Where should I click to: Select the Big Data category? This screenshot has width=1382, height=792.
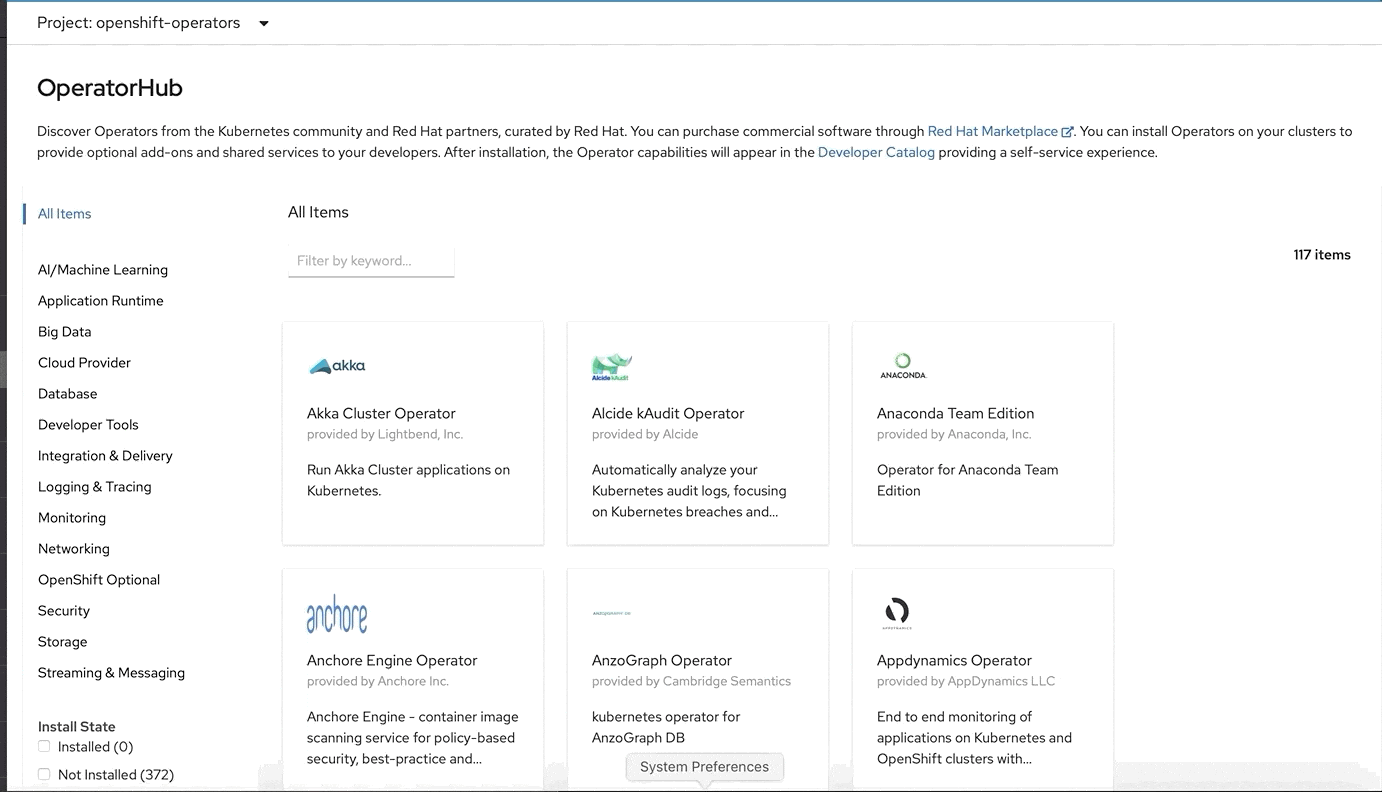64,332
